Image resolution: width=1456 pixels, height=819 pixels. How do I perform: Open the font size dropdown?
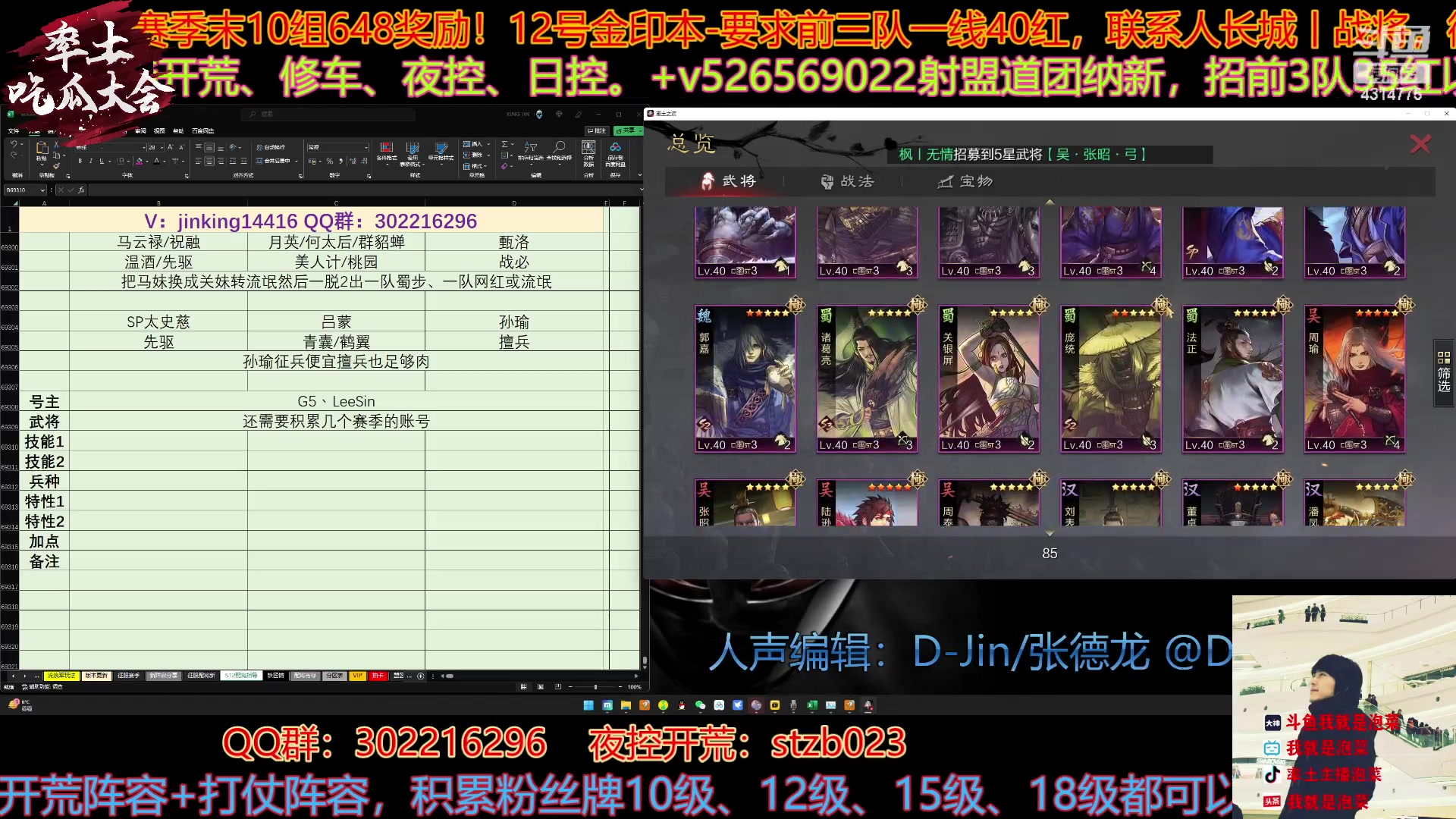click(x=162, y=148)
